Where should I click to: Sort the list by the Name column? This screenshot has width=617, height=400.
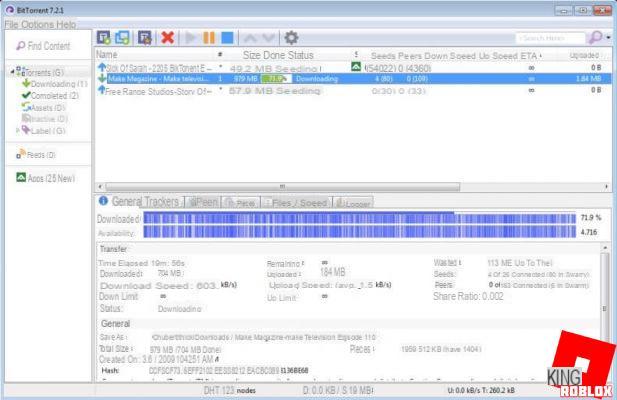coord(107,55)
